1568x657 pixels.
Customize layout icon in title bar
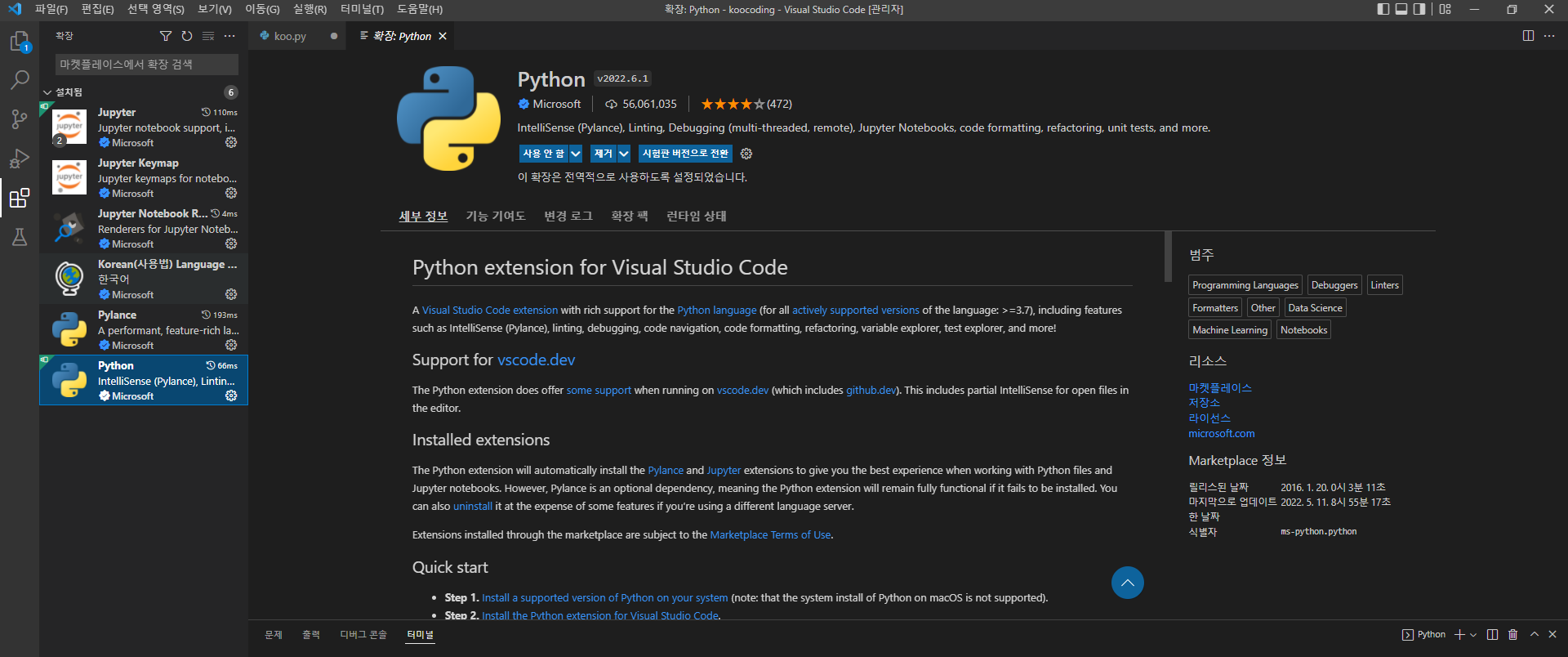(x=1445, y=9)
